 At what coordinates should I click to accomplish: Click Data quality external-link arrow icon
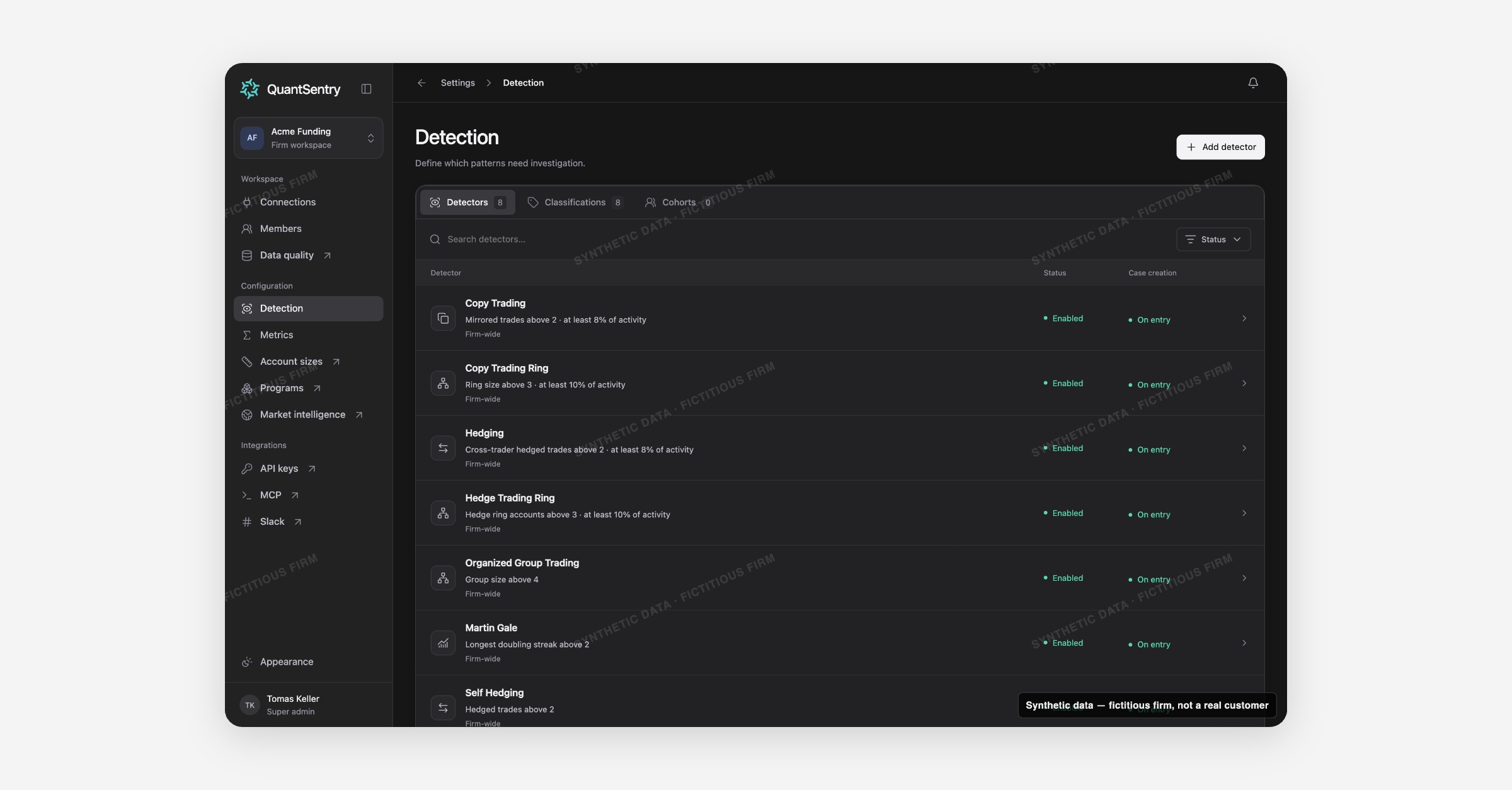click(x=327, y=255)
